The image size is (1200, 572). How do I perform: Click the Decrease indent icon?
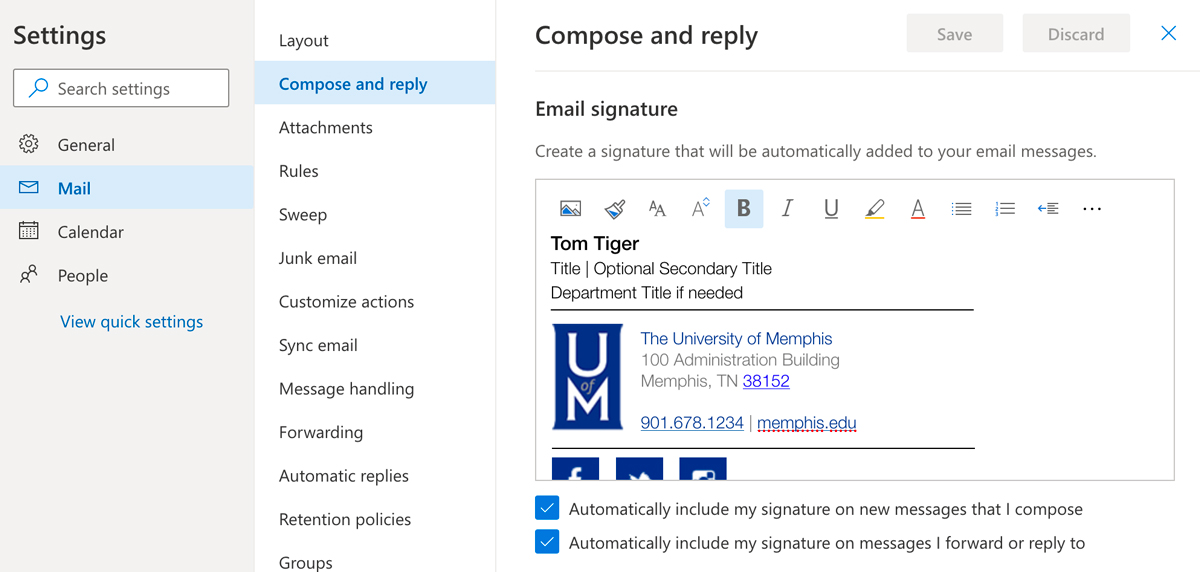coord(1048,209)
